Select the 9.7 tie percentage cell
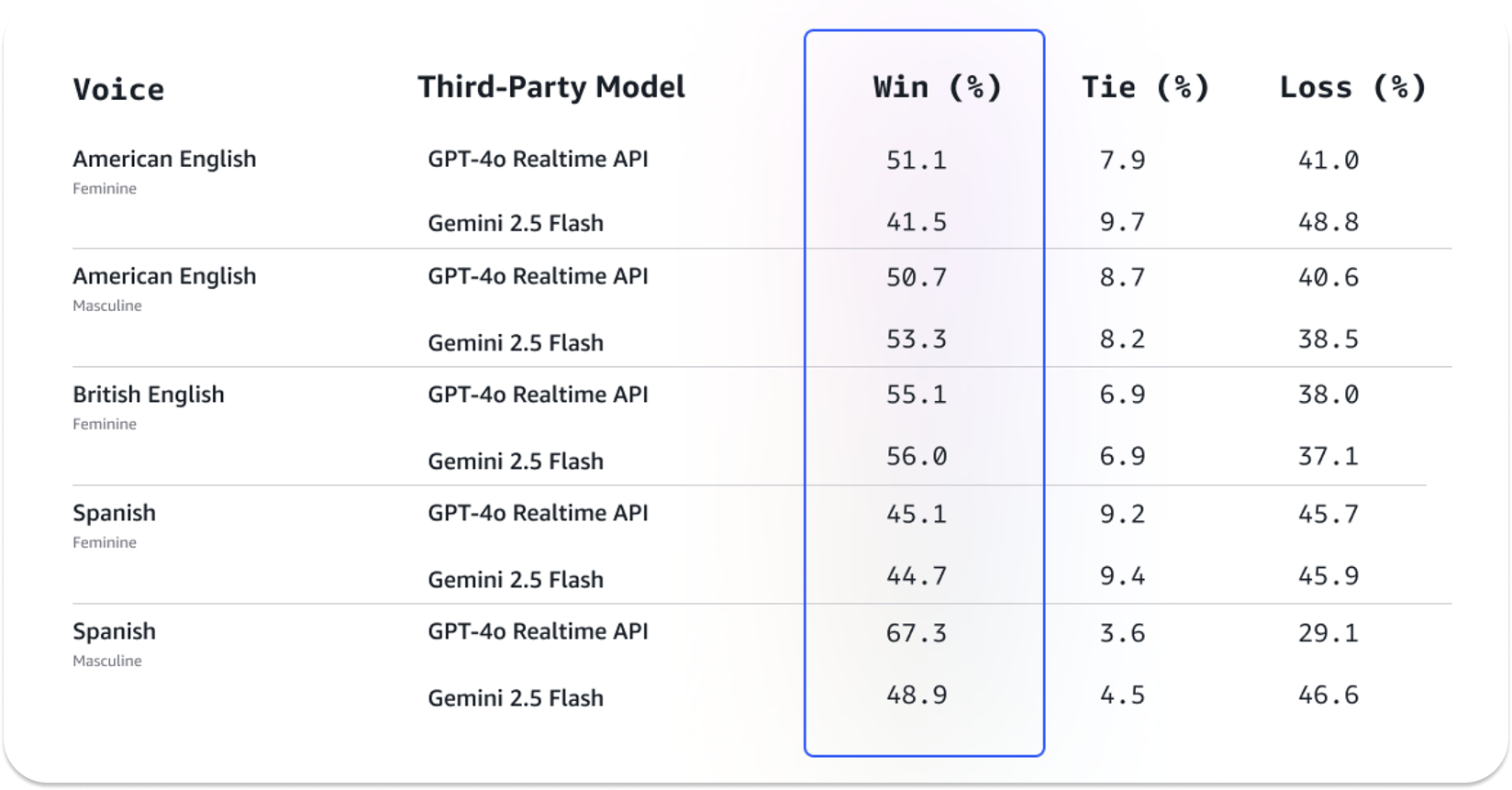Image resolution: width=1512 pixels, height=790 pixels. (1122, 222)
